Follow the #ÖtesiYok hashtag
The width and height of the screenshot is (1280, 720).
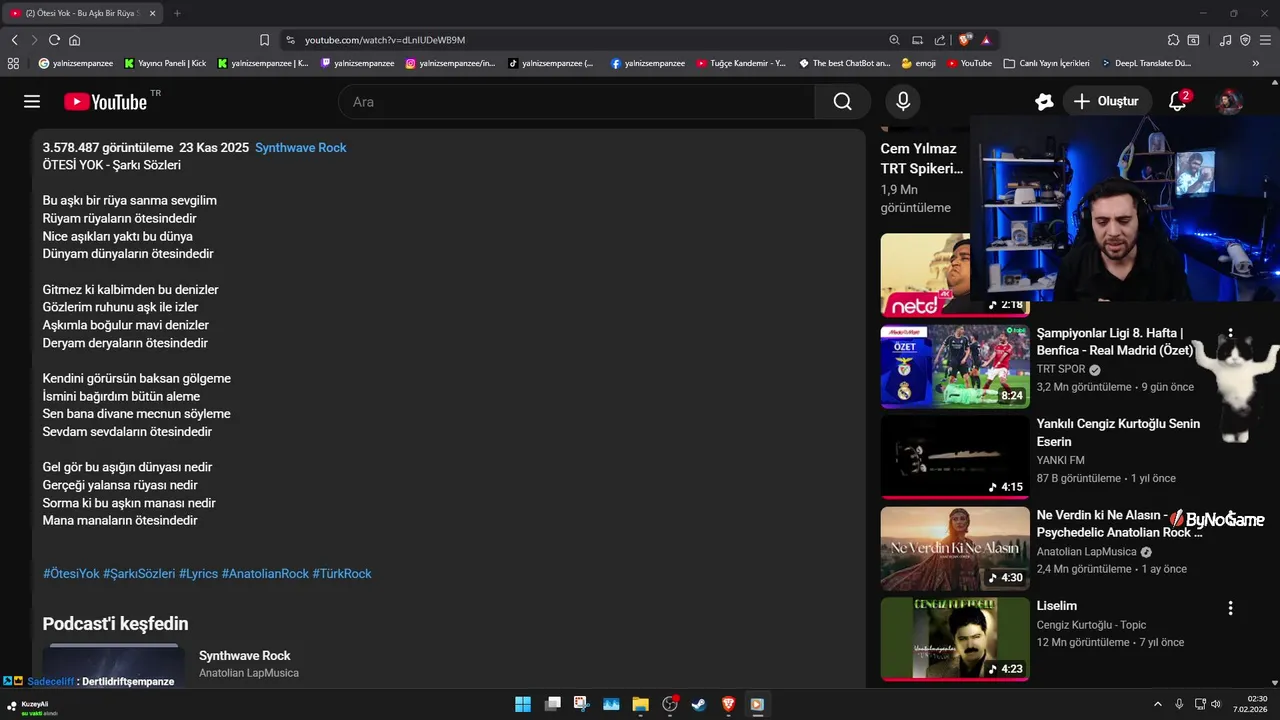click(71, 574)
